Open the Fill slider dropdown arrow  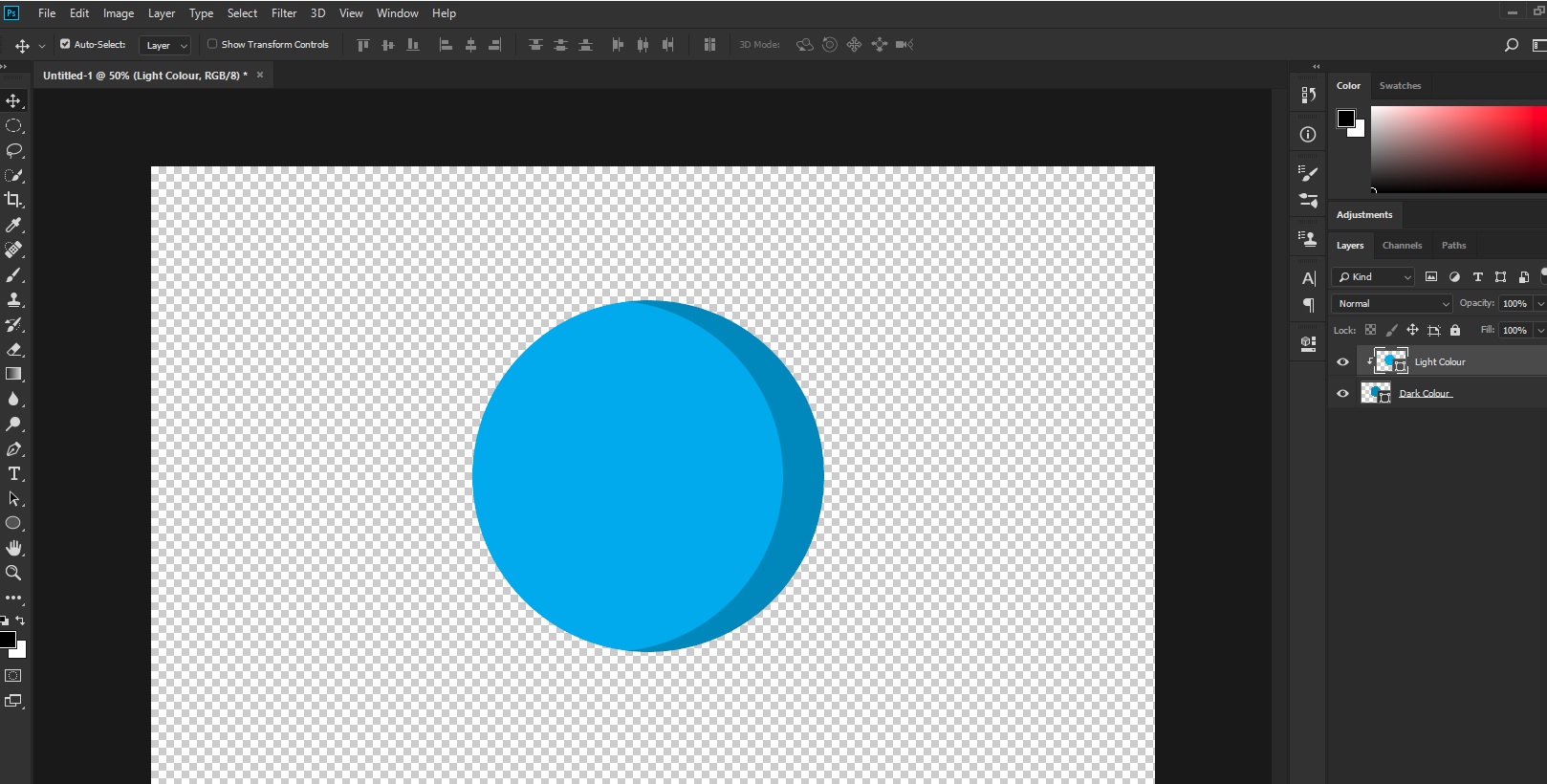click(x=1540, y=331)
